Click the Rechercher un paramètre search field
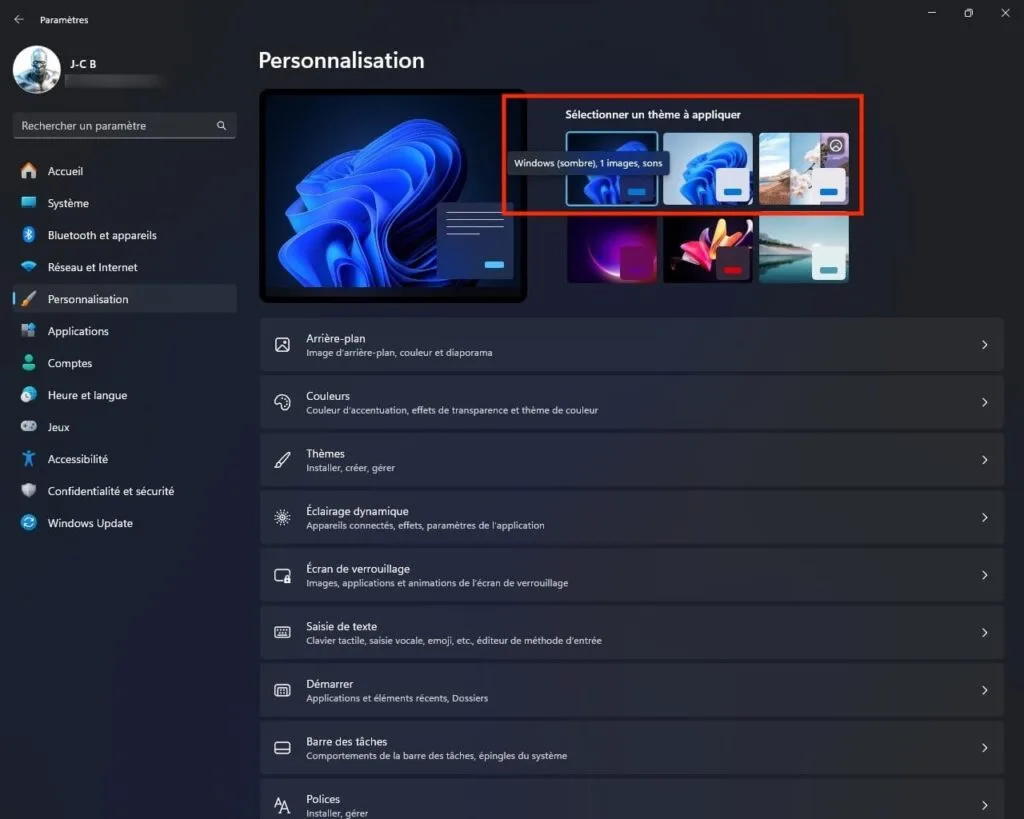 (x=125, y=125)
